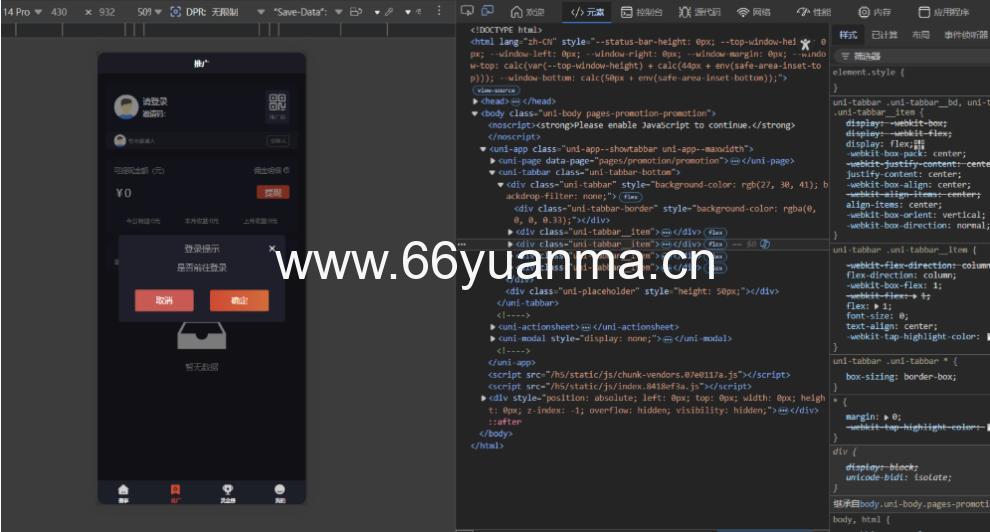Expand the head element node
The width and height of the screenshot is (990, 532).
point(475,101)
